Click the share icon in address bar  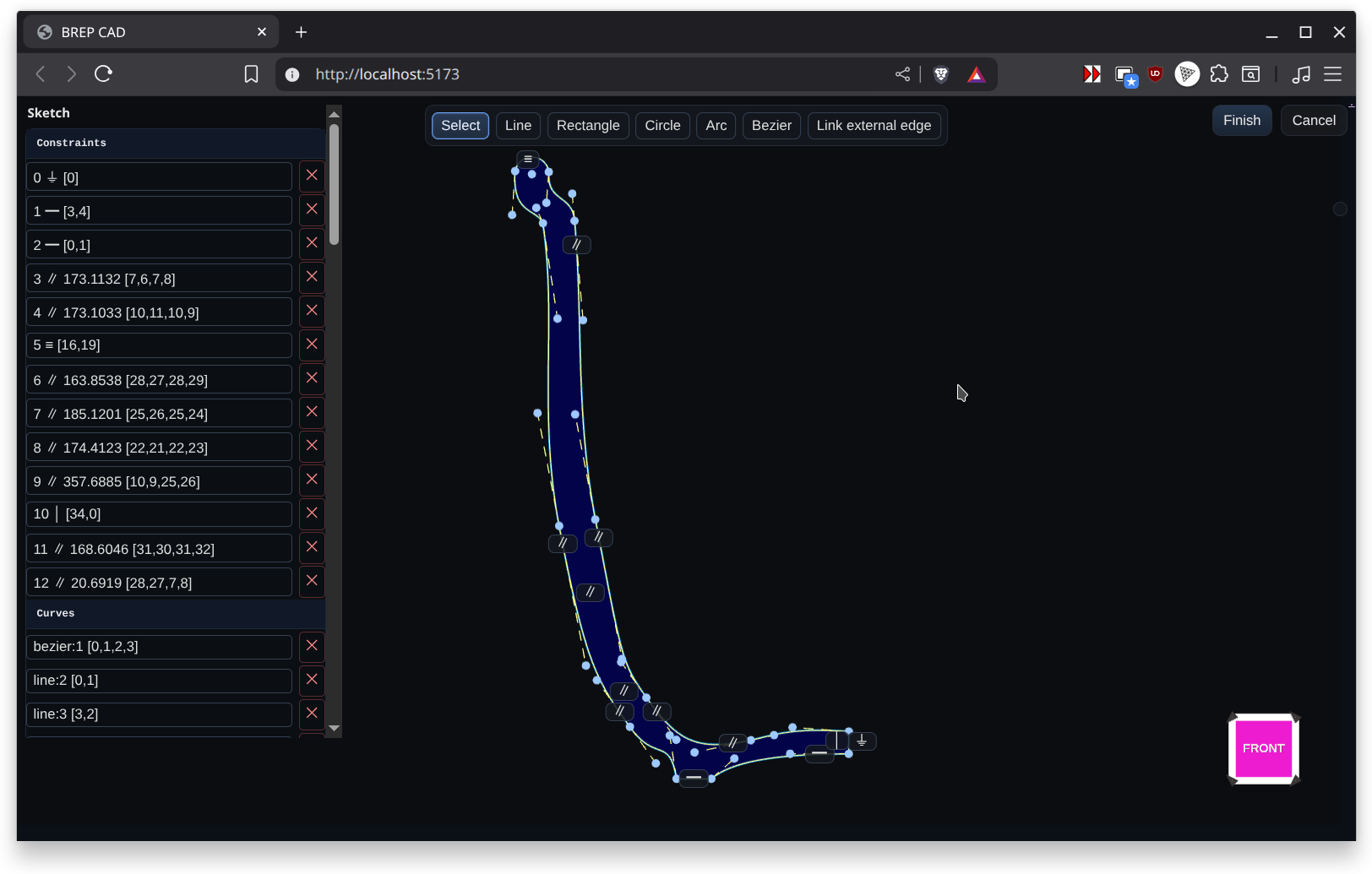pos(902,74)
